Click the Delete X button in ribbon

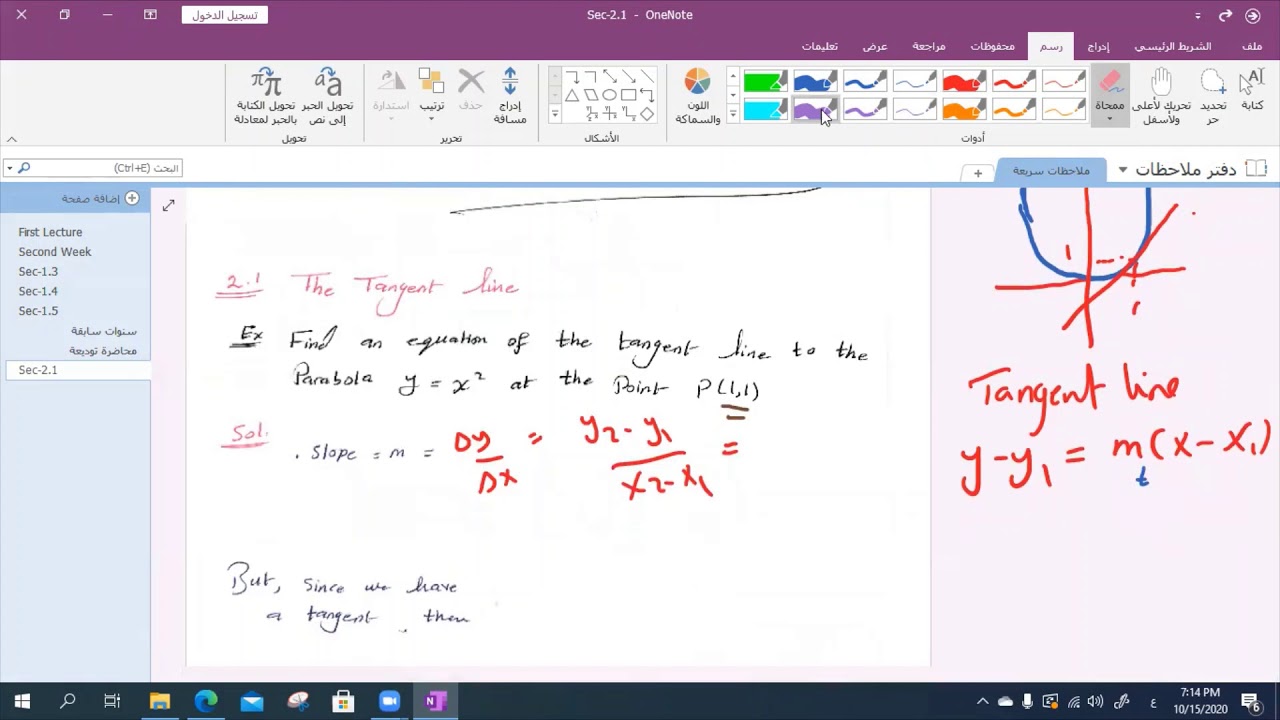click(x=471, y=90)
